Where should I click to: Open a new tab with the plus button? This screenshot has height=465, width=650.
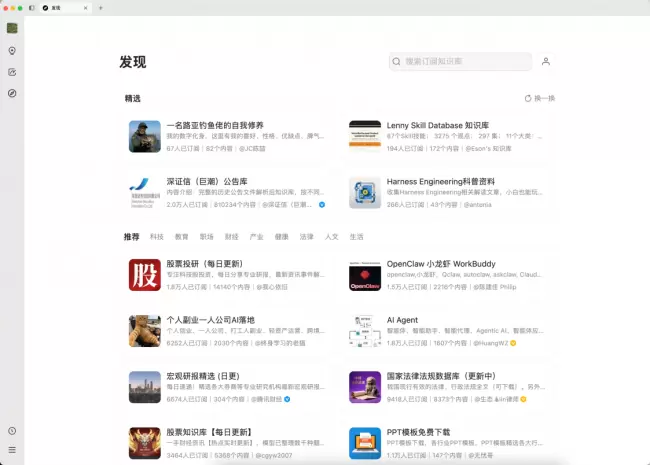point(100,7)
